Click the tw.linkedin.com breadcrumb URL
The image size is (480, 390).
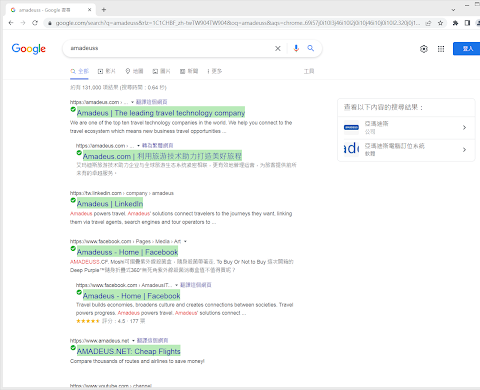click(121, 193)
